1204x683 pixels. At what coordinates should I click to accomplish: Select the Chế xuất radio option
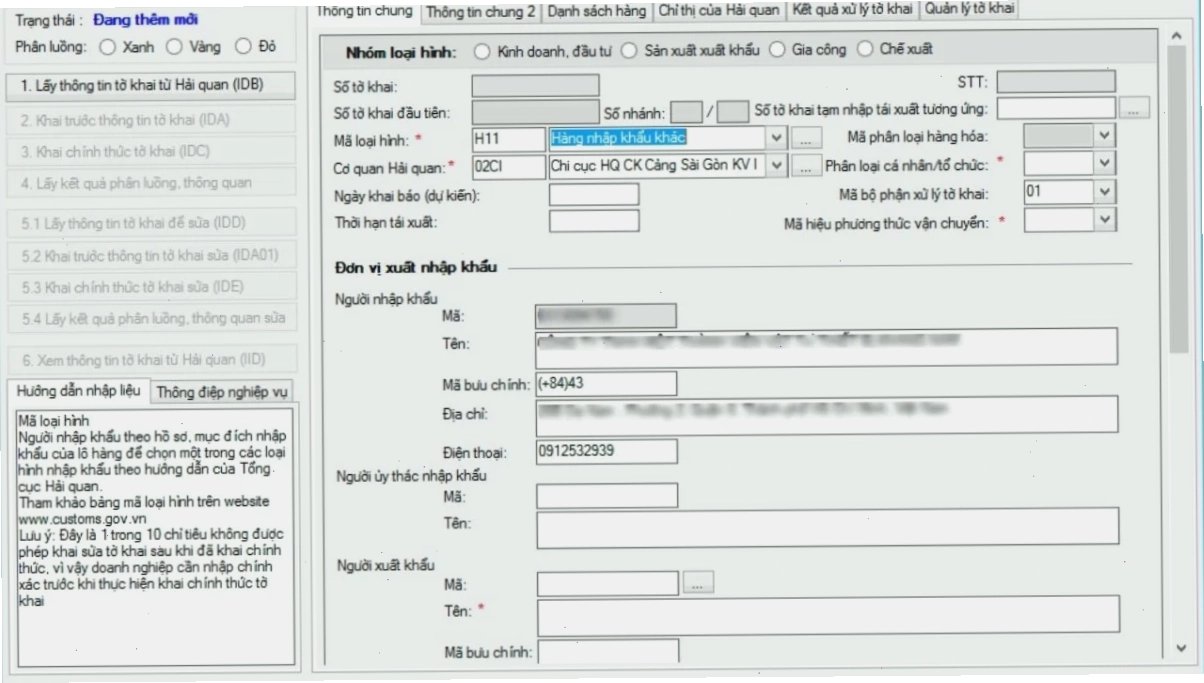865,50
